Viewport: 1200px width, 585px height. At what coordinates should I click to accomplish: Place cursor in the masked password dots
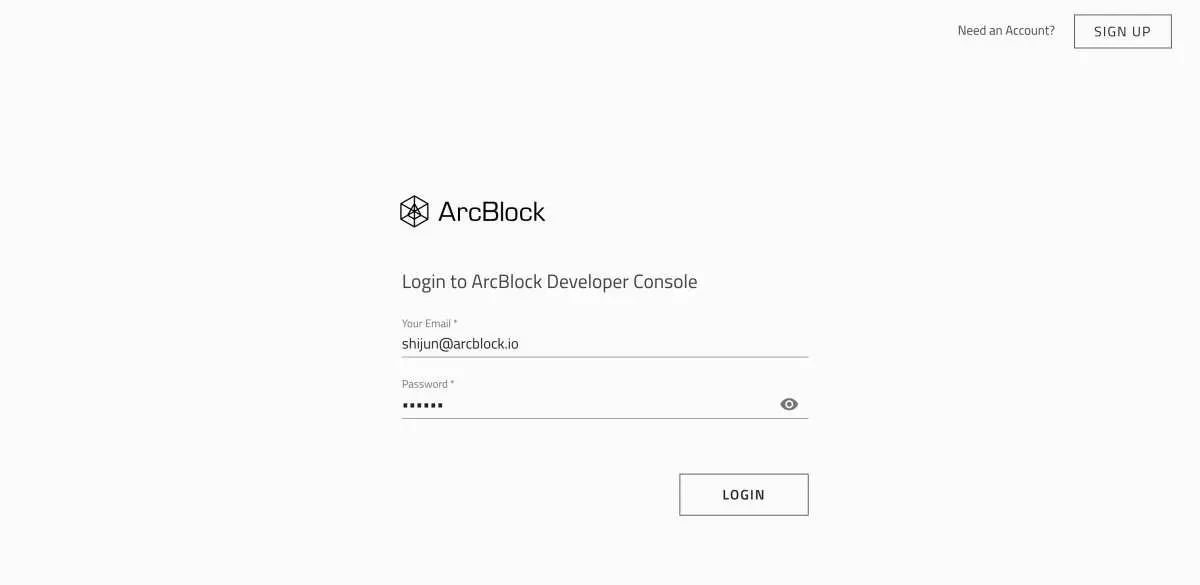click(x=422, y=405)
